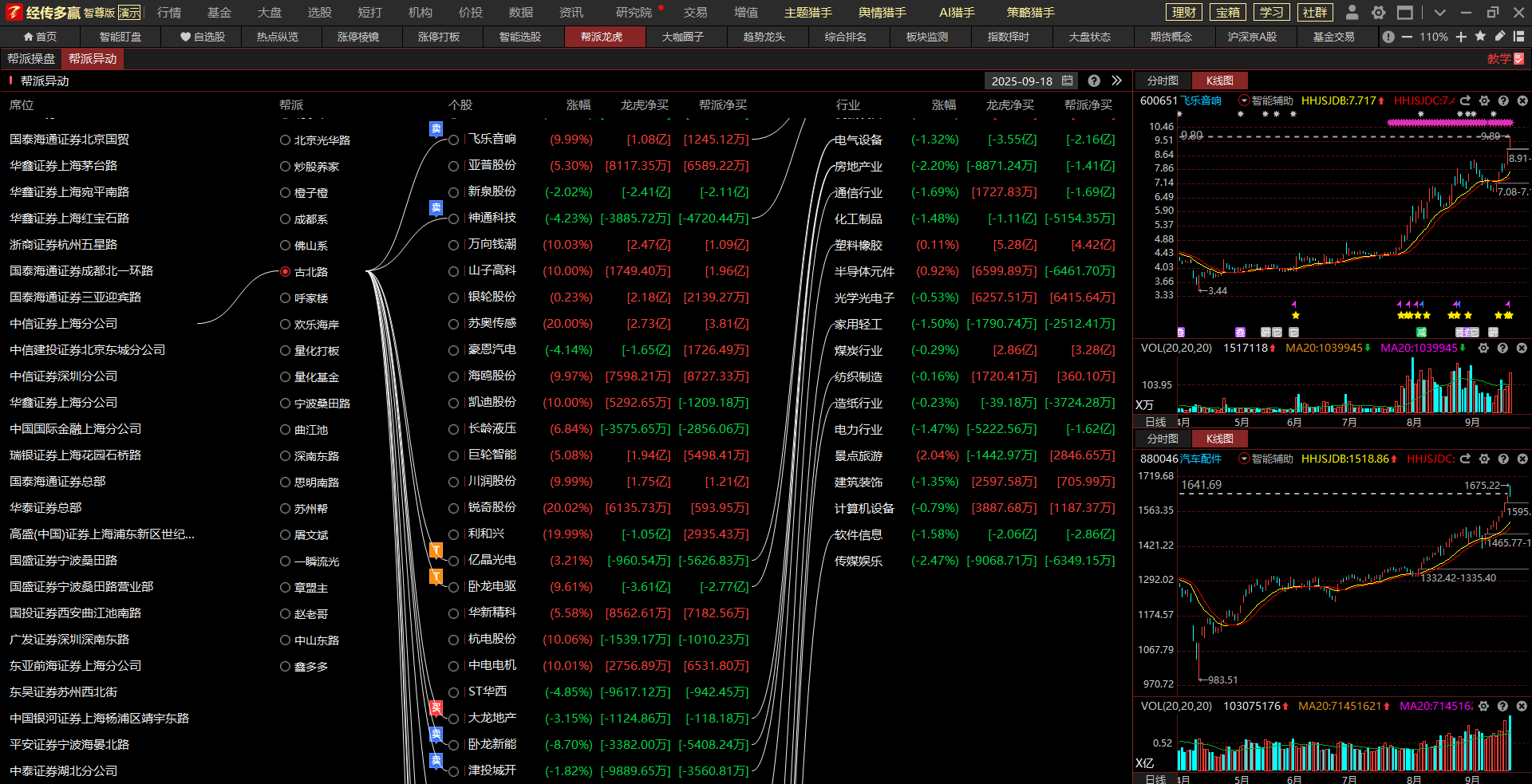The image size is (1532, 784).
Task: Click the 学习 button
Action: click(x=1272, y=12)
